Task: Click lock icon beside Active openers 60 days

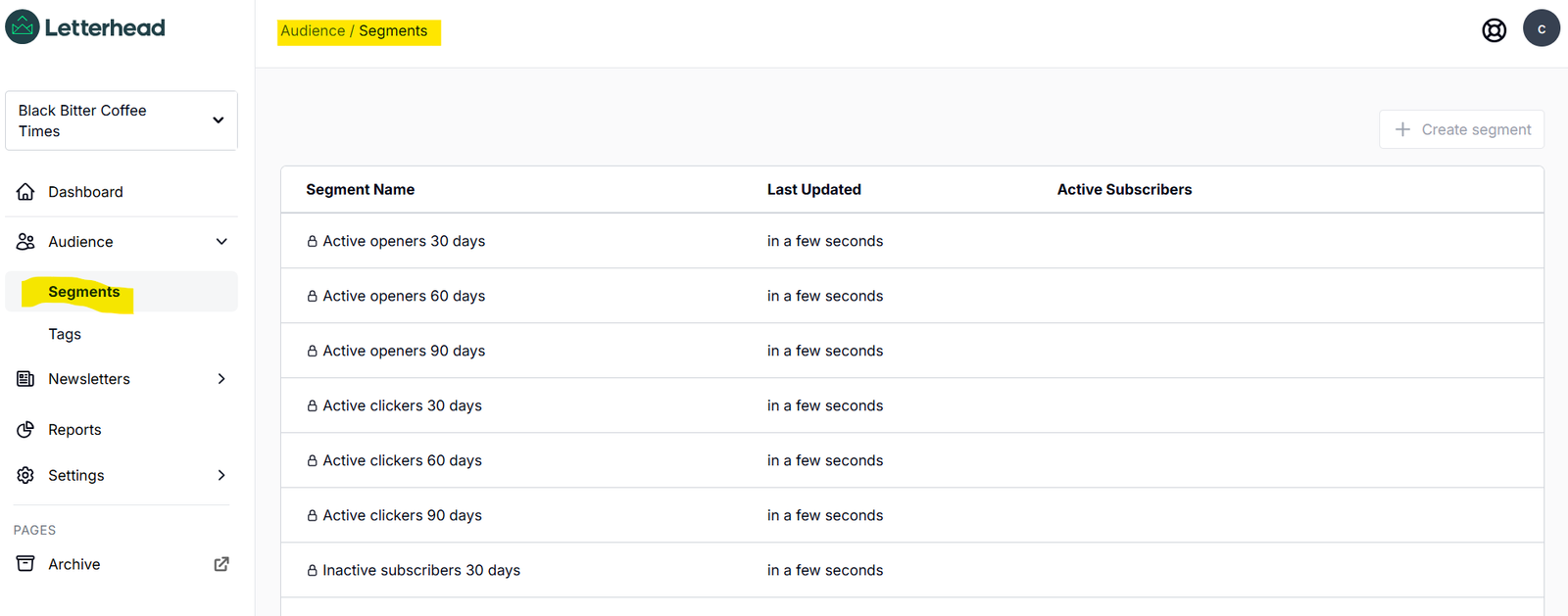Action: point(312,296)
